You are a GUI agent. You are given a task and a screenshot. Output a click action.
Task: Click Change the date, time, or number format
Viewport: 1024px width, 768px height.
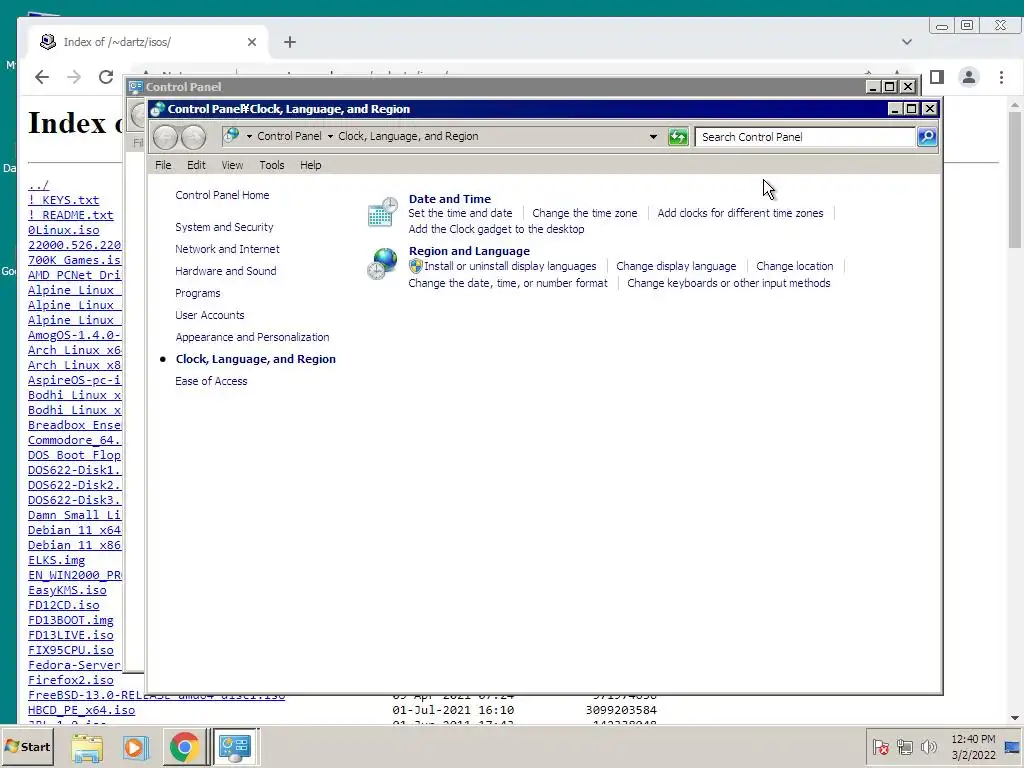507,283
